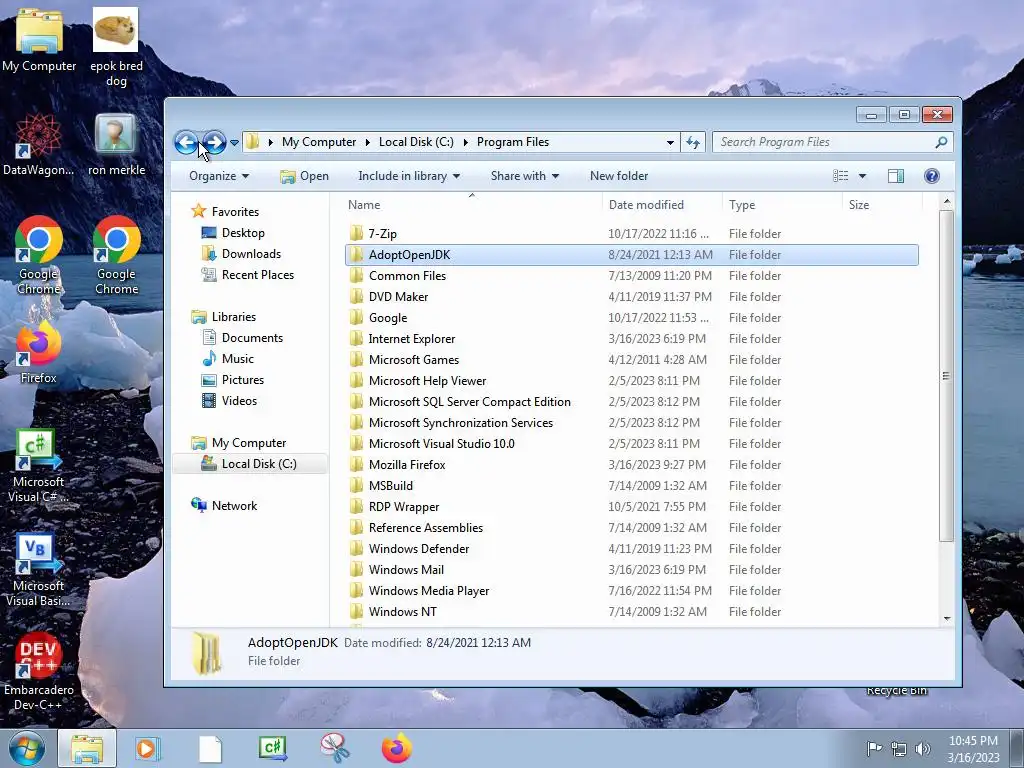The height and width of the screenshot is (768, 1024).
Task: Select the 7-Zip folder icon
Action: click(x=357, y=233)
